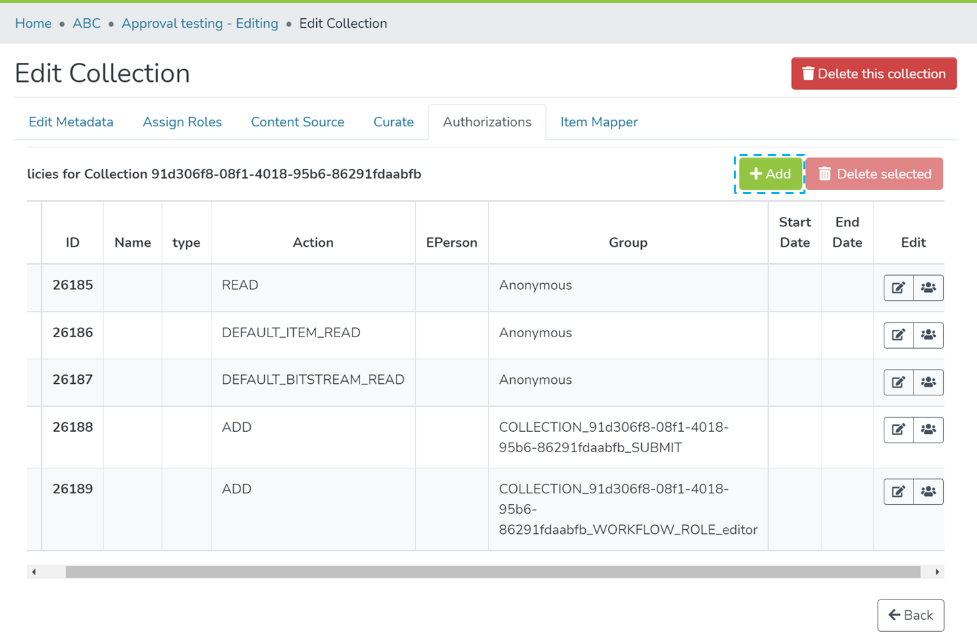This screenshot has width=977, height=640.
Task: Select the Item Mapper tab
Action: pos(598,122)
